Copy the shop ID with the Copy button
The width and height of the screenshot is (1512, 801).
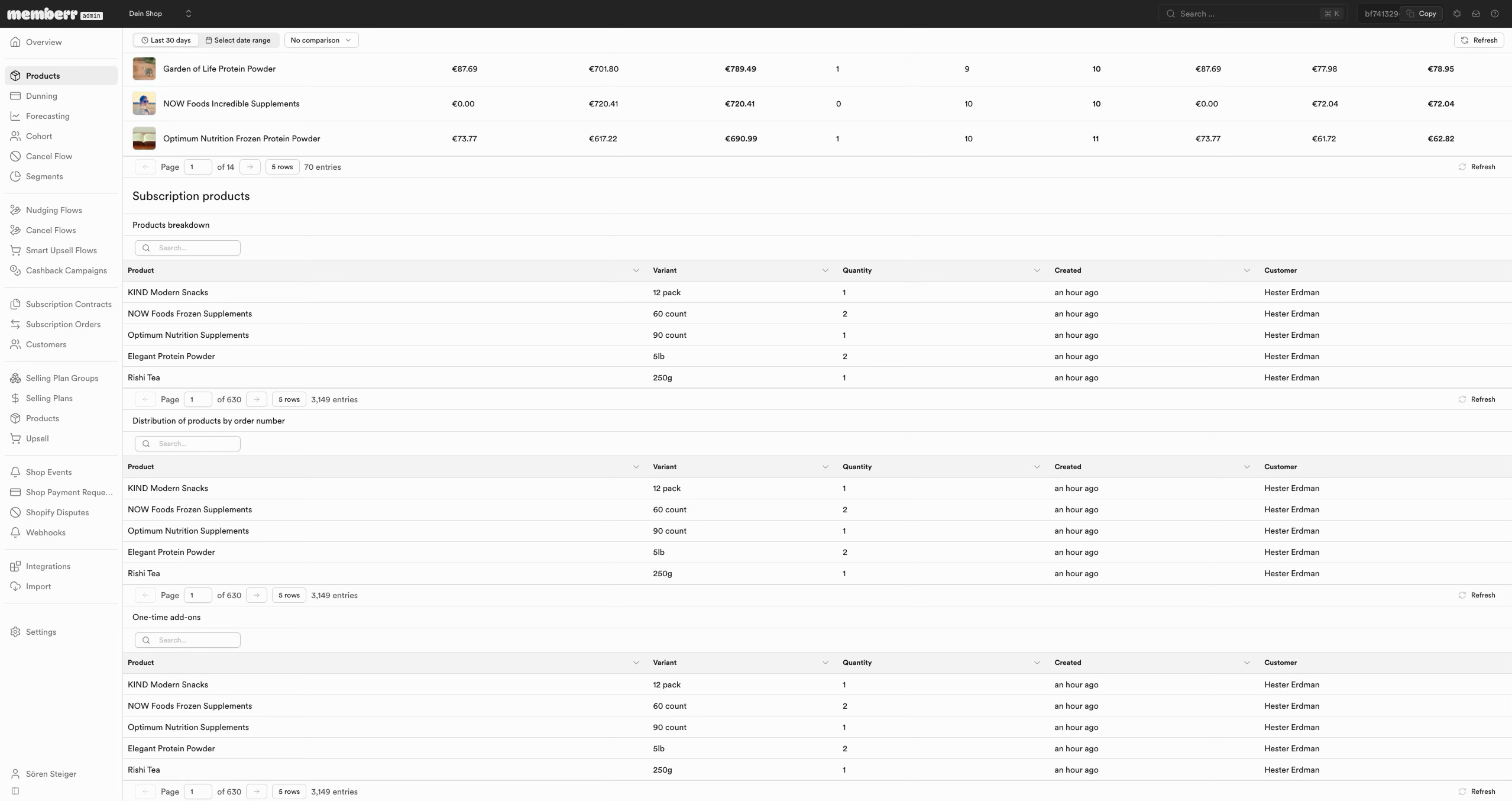click(x=1422, y=14)
